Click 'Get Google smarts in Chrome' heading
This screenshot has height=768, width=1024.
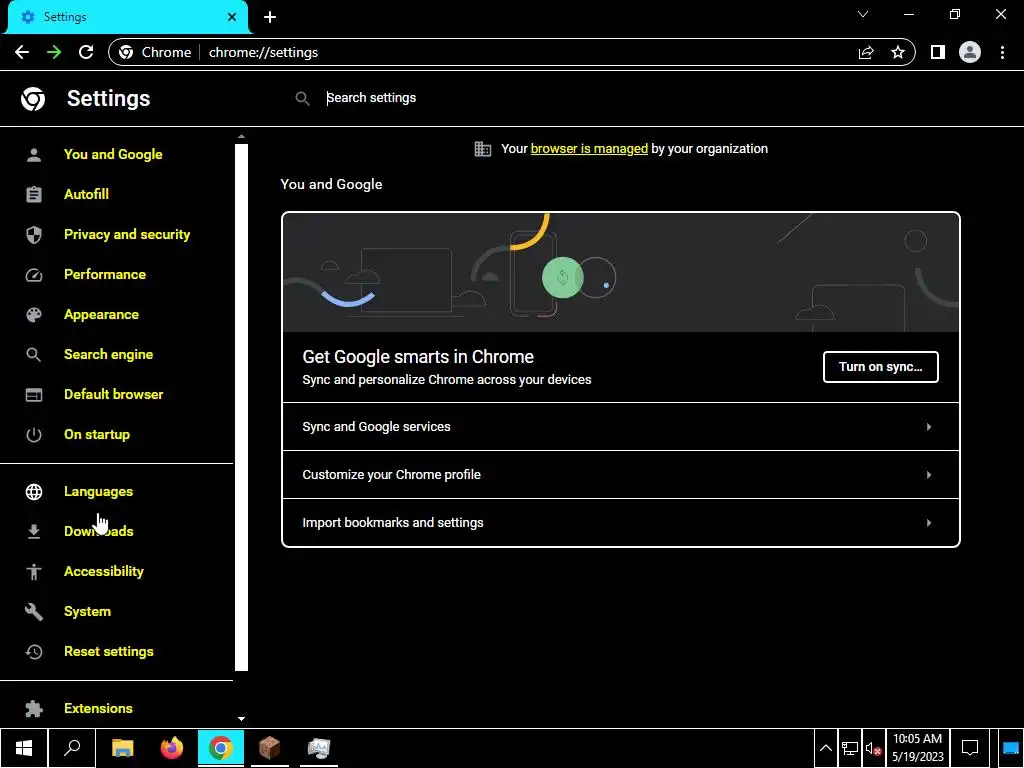pos(418,357)
